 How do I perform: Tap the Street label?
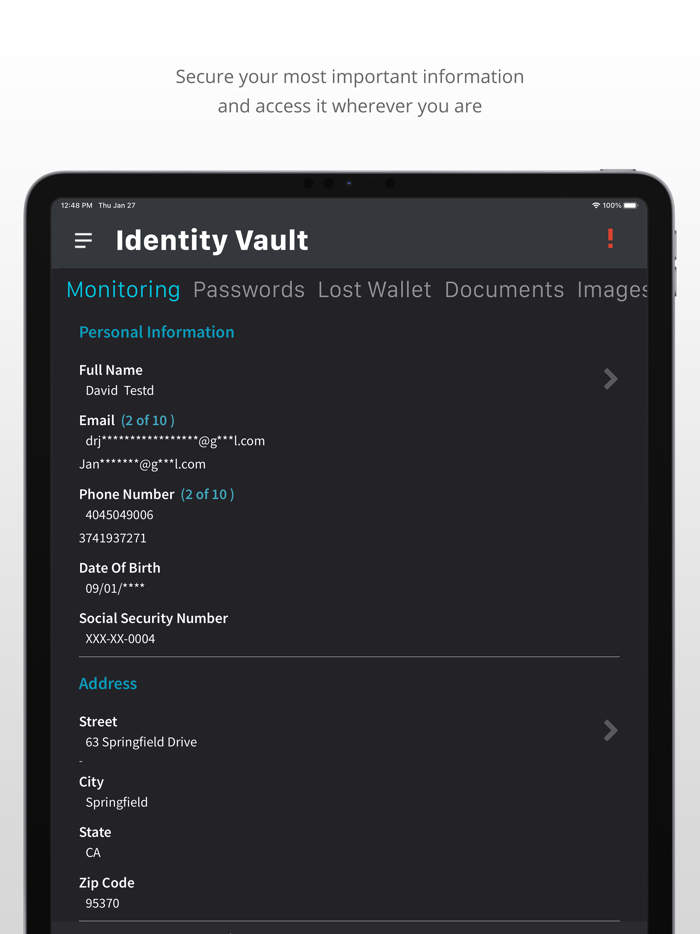(x=98, y=722)
